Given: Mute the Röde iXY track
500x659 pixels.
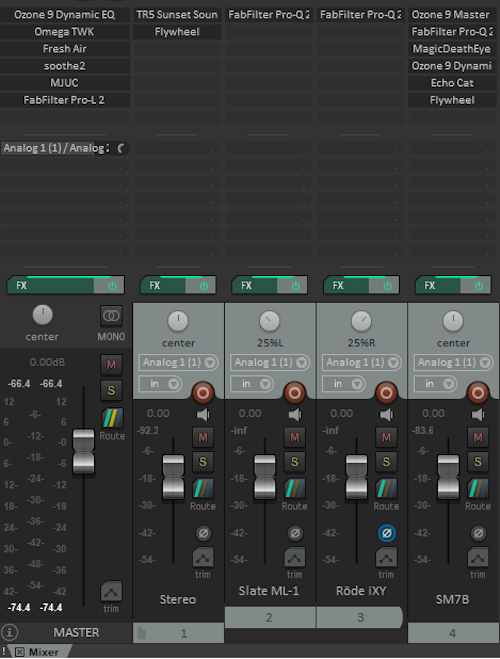Looking at the screenshot, I should click(386, 438).
